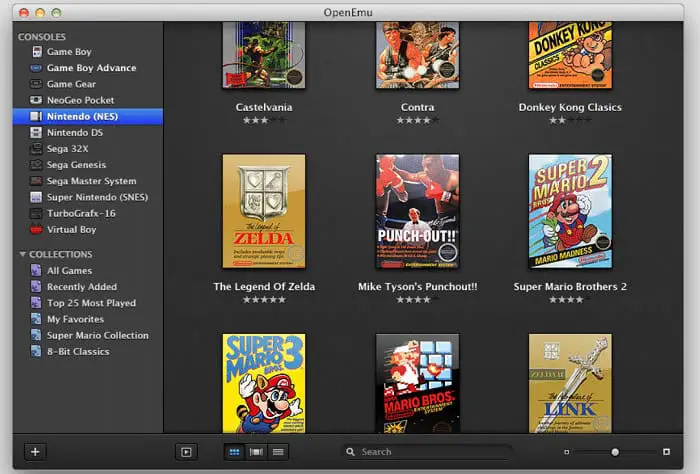This screenshot has height=474, width=700.
Task: Click the small grid size icon
Action: pos(567,452)
